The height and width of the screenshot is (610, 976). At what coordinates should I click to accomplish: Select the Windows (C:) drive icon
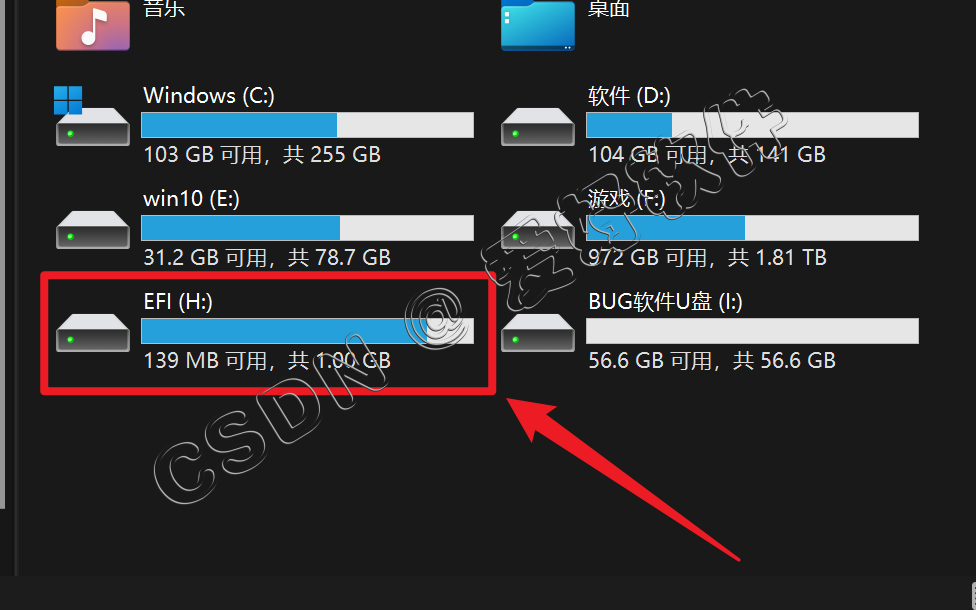(93, 116)
